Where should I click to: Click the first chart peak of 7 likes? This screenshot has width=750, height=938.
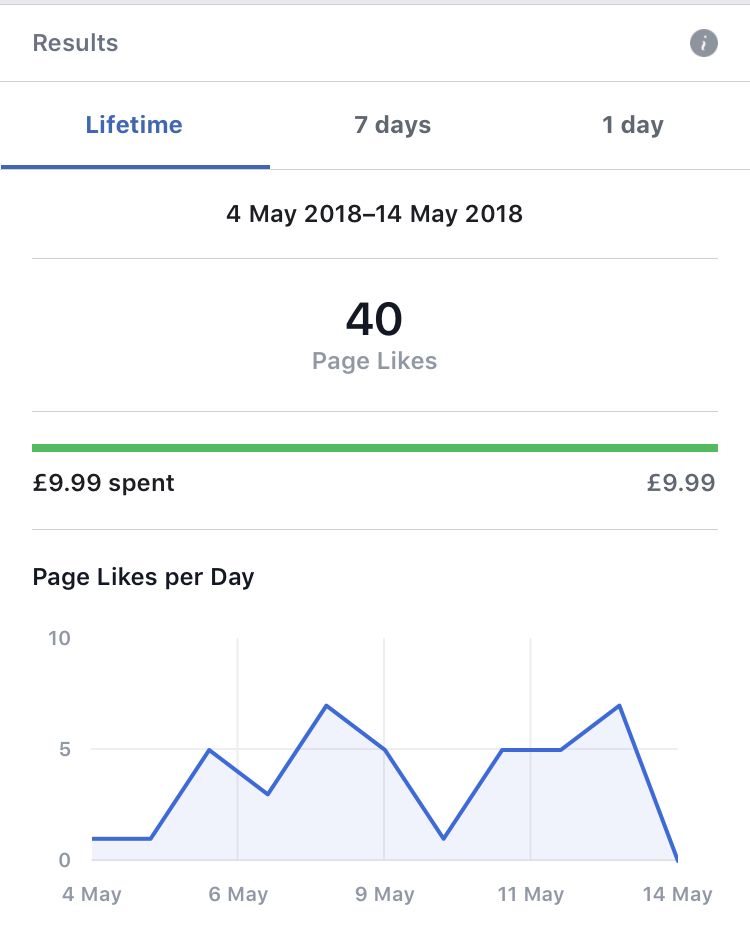(327, 706)
